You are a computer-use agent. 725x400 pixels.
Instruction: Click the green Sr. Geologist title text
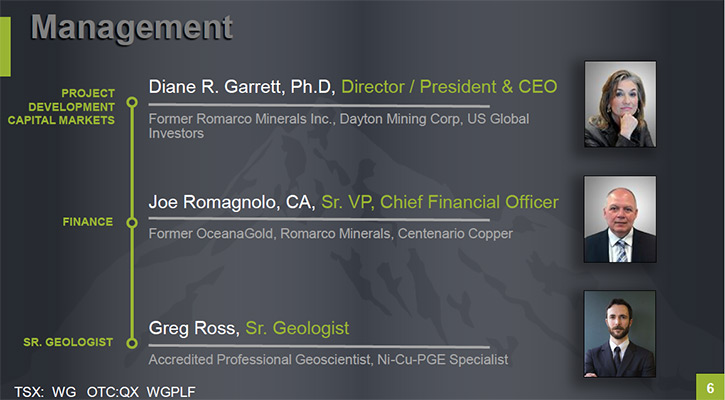[297, 328]
